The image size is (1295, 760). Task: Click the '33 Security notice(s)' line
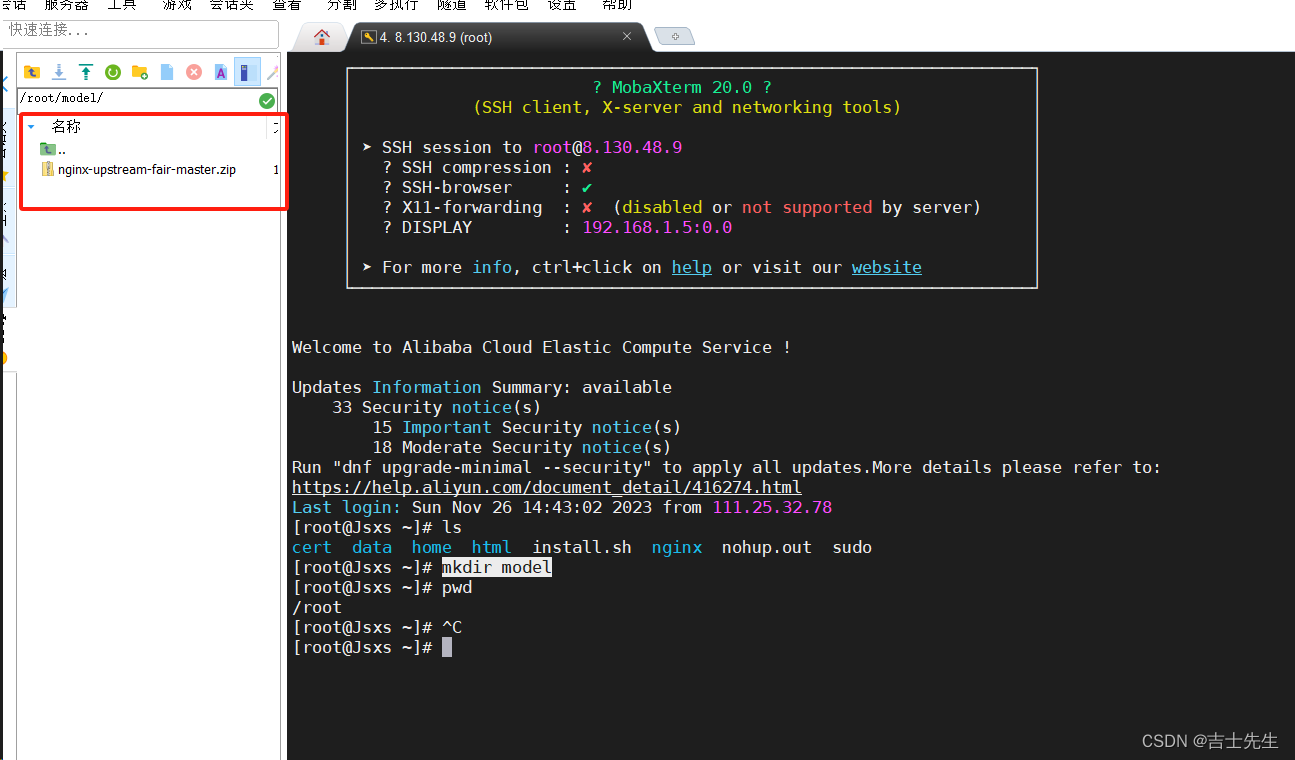click(436, 407)
